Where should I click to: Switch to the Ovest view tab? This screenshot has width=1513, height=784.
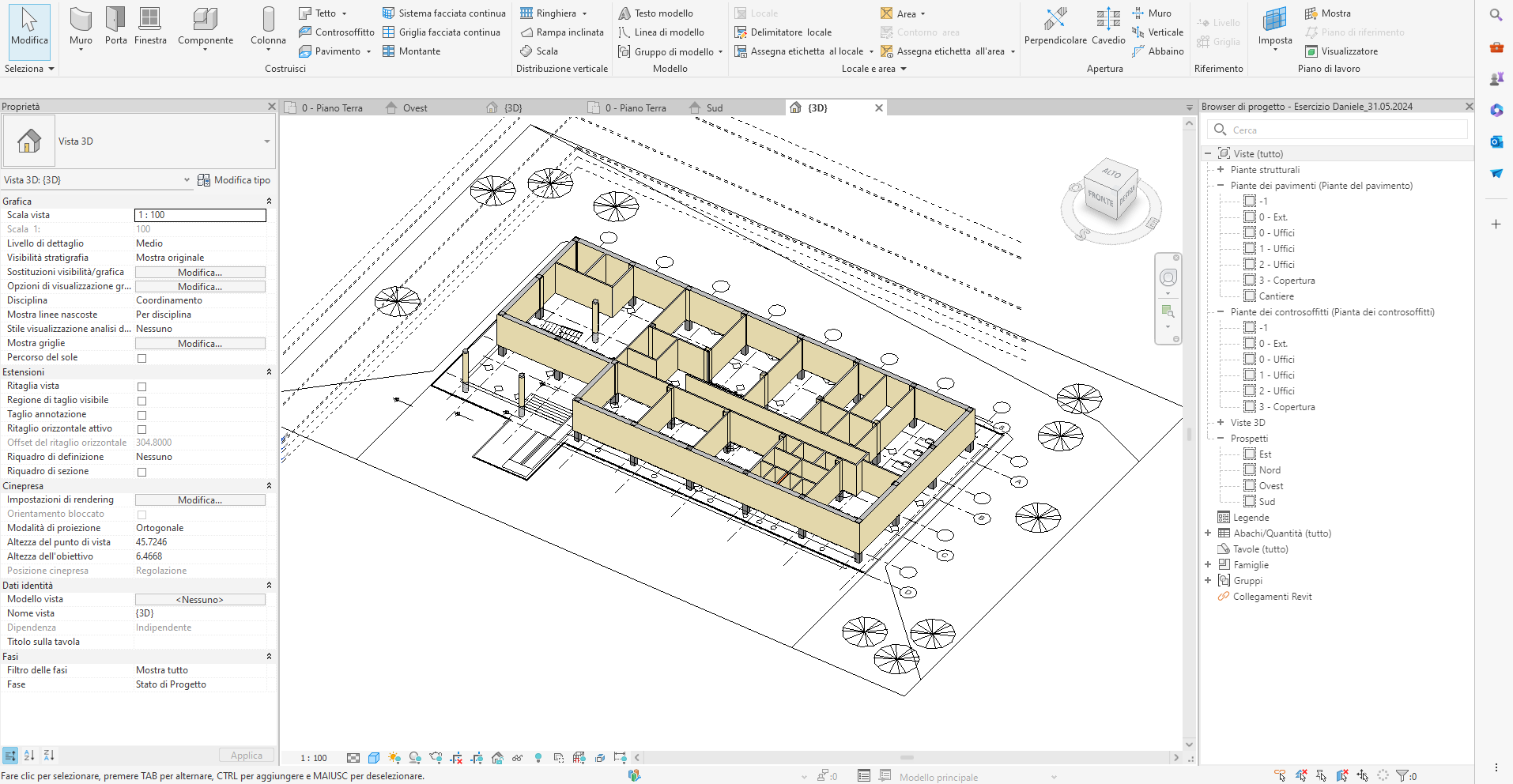[414, 108]
